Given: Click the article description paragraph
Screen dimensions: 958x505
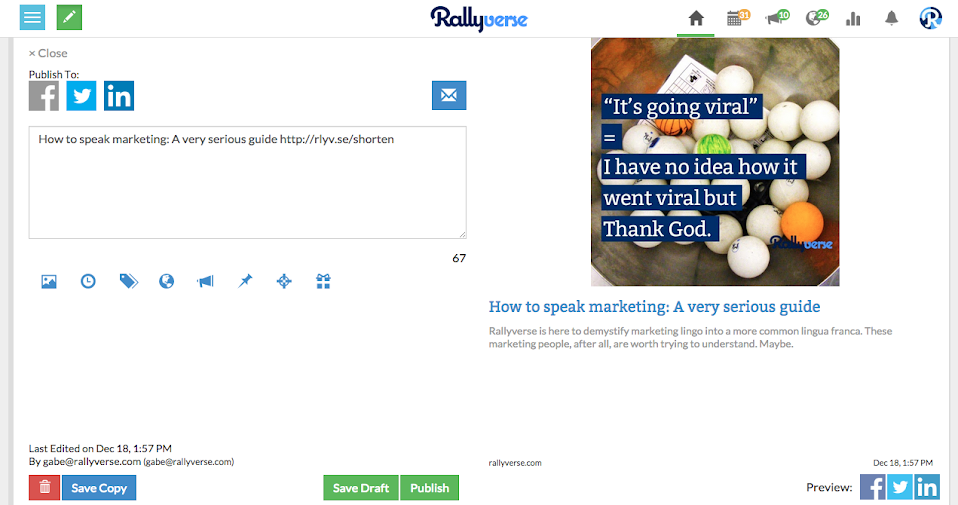Looking at the screenshot, I should 690,337.
